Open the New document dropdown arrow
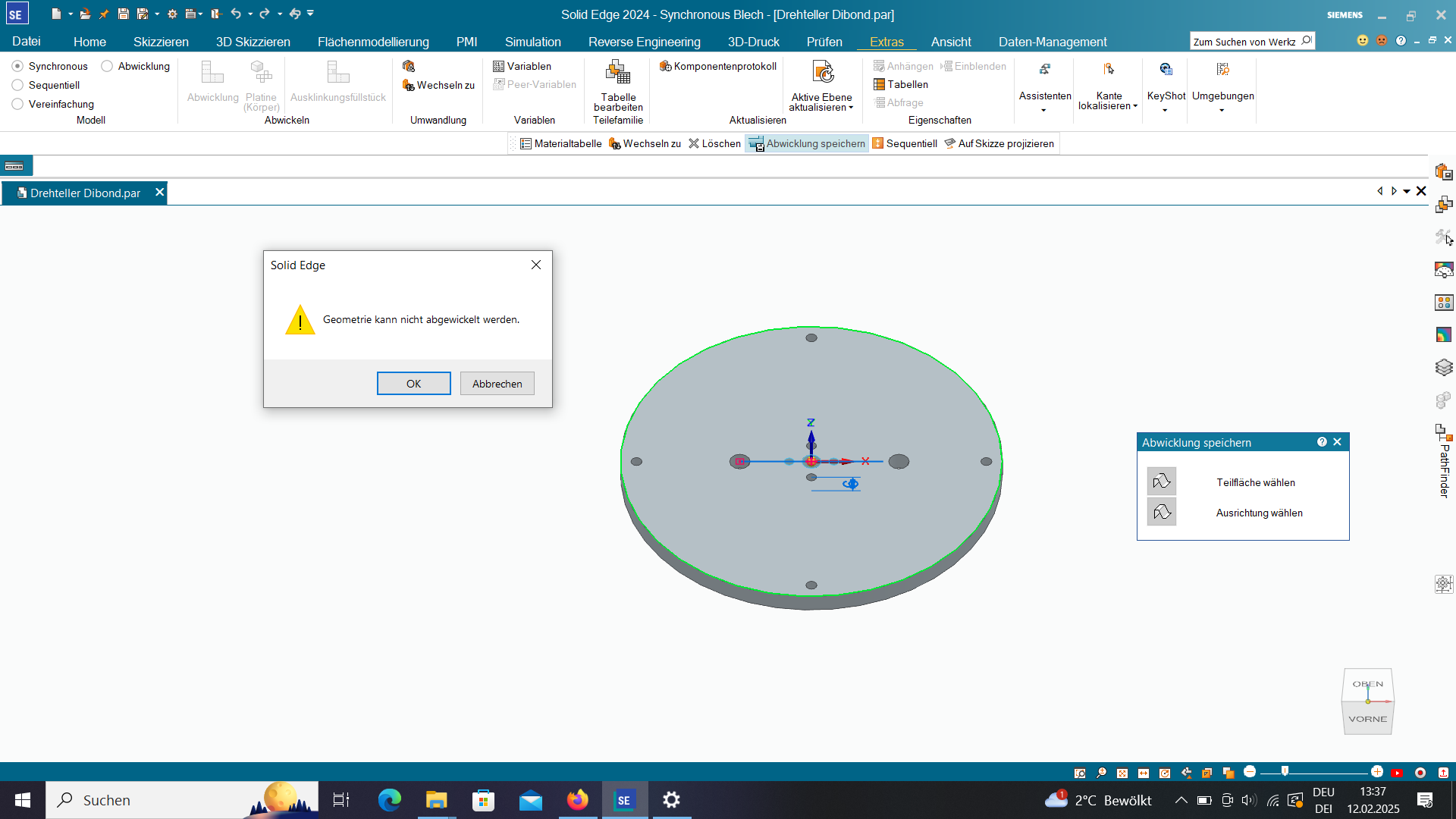Screen dimensions: 1456x819 tap(71, 14)
